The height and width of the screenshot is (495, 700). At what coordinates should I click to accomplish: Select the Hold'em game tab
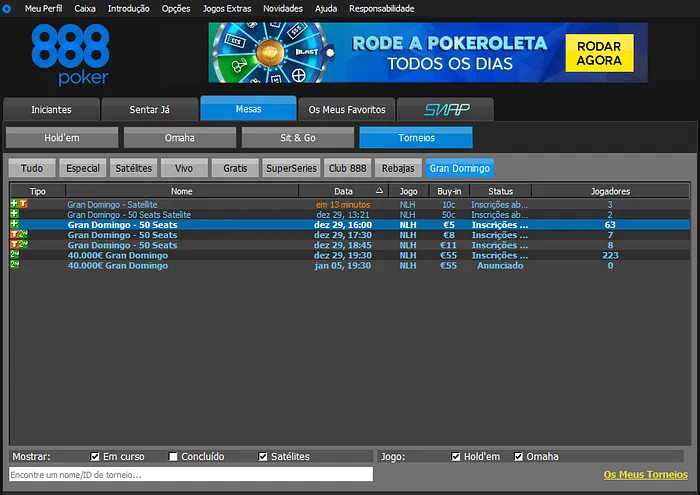(62, 137)
